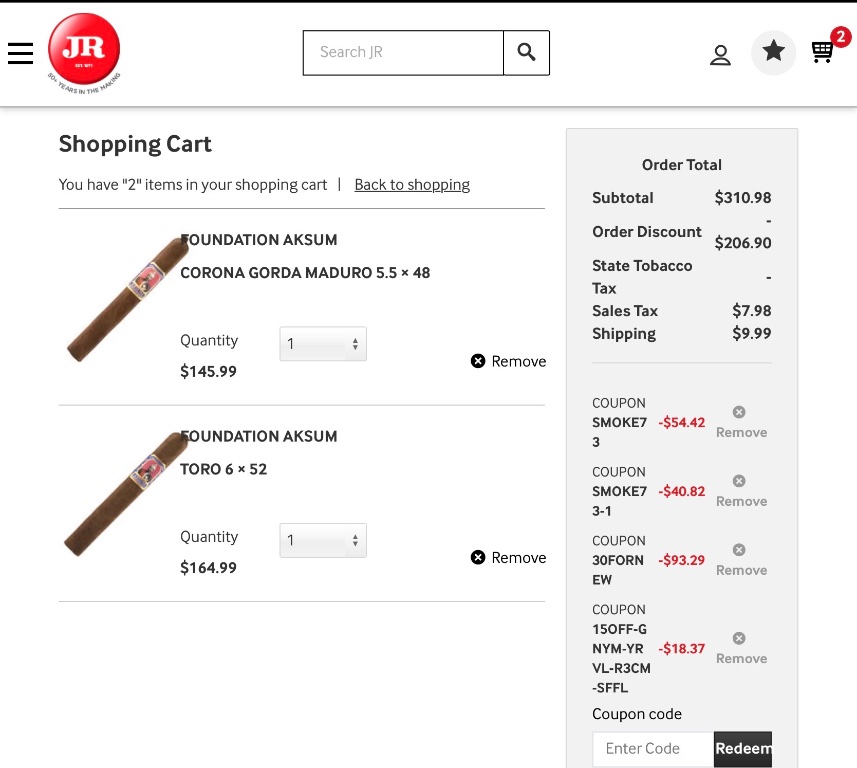
Task: Click the Redeem coupon button
Action: [743, 749]
